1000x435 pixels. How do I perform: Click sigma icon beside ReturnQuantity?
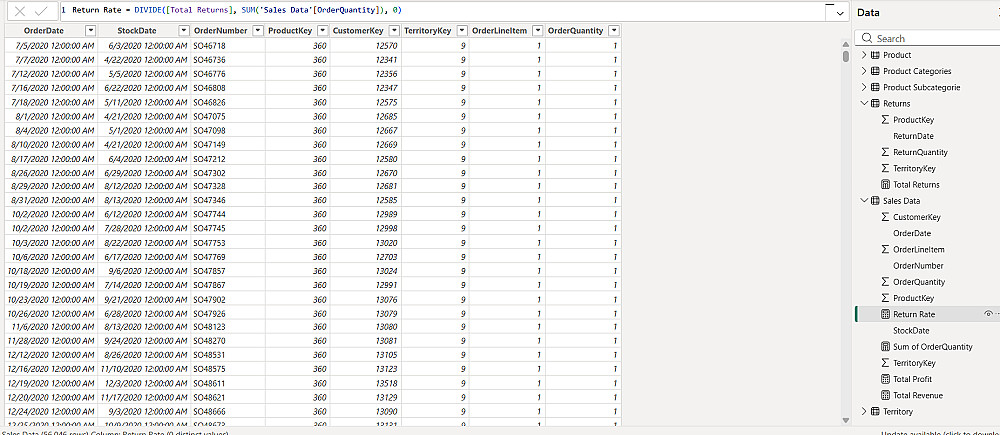click(885, 152)
